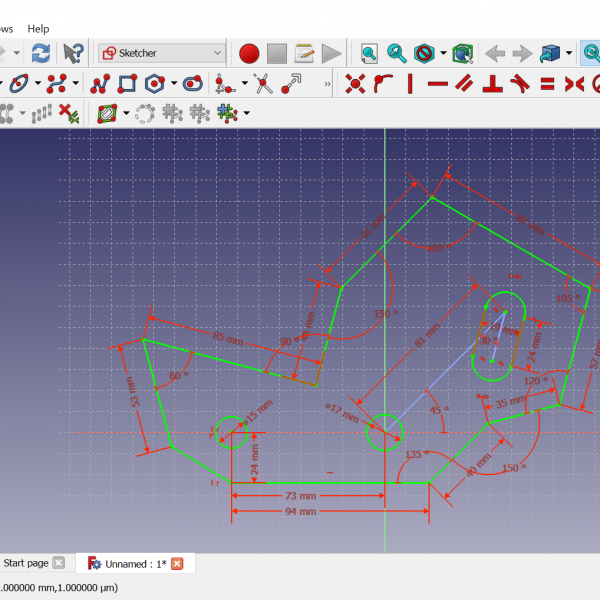Image resolution: width=600 pixels, height=600 pixels.
Task: Close the Unnamed : 1* document tab
Action: (x=177, y=564)
